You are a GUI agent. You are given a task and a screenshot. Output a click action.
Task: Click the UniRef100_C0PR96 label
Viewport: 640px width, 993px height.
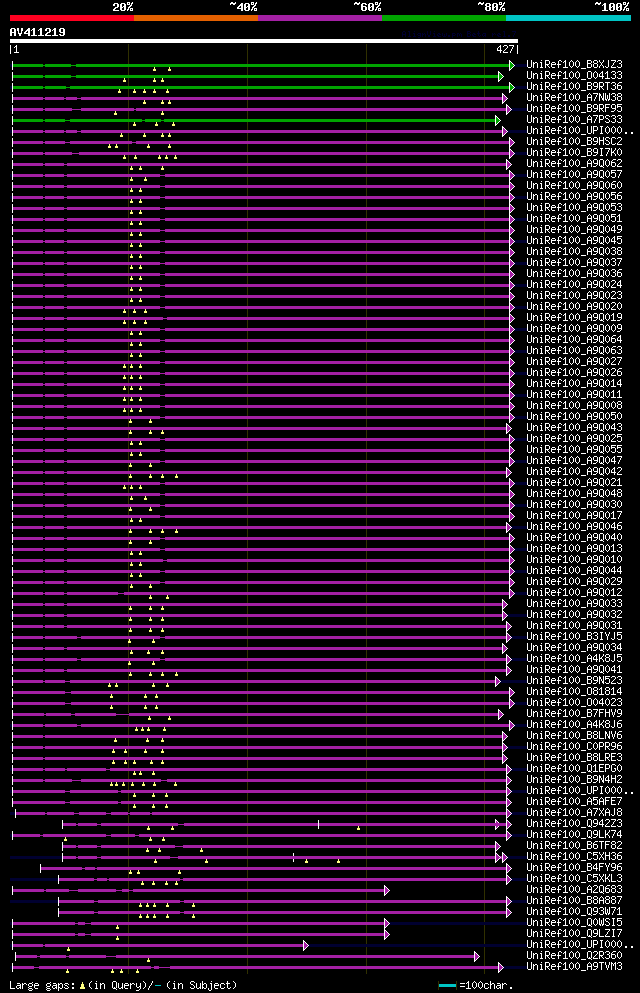click(x=574, y=747)
